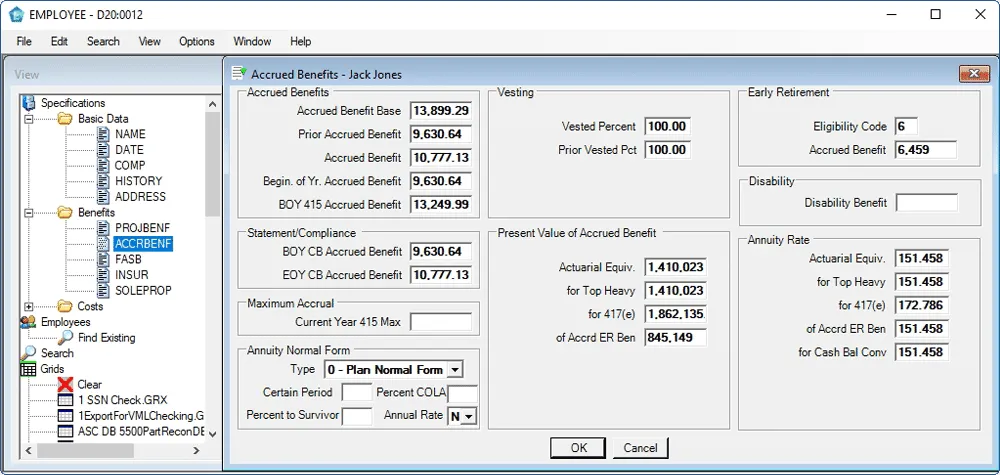Click the Certain Period field

357,392
